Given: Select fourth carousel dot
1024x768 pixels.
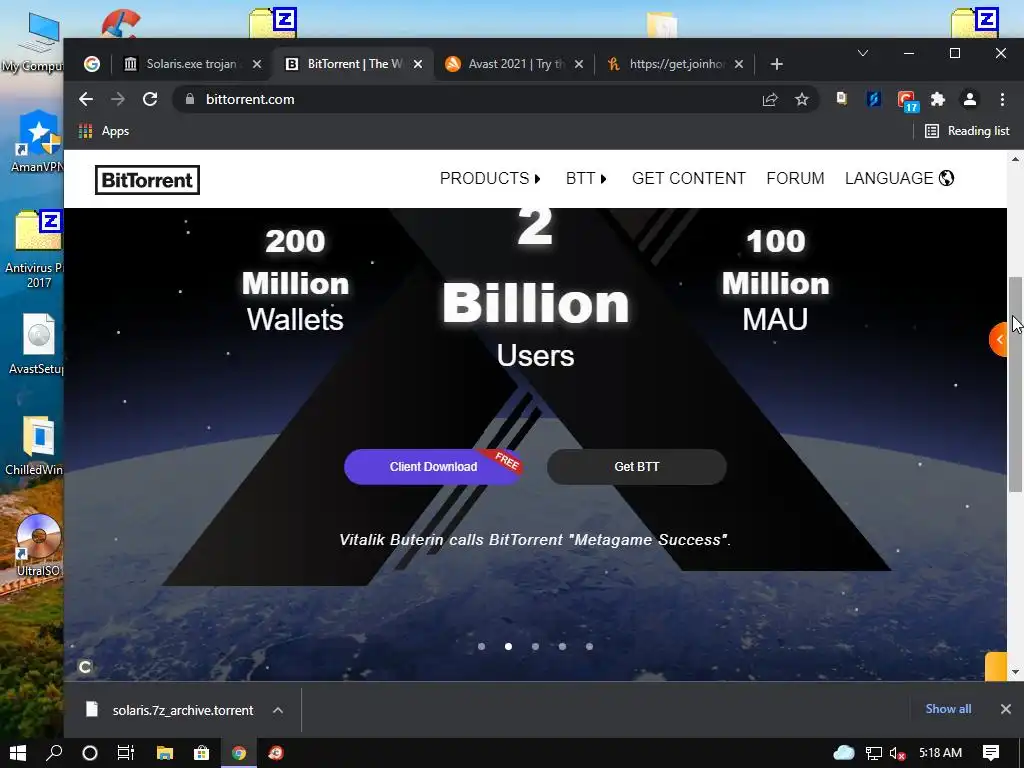Looking at the screenshot, I should pos(562,647).
